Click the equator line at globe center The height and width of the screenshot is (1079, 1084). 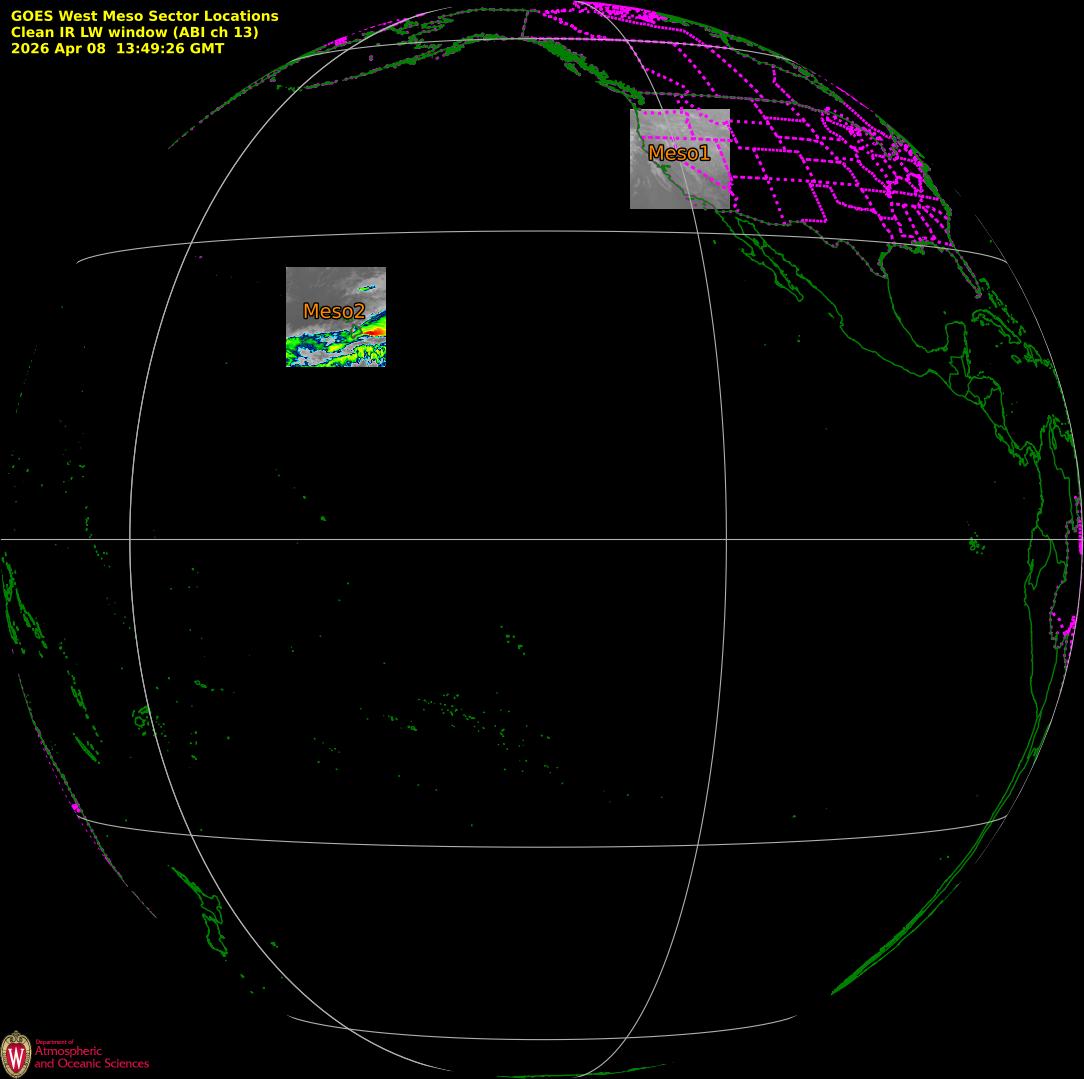pyautogui.click(x=429, y=539)
